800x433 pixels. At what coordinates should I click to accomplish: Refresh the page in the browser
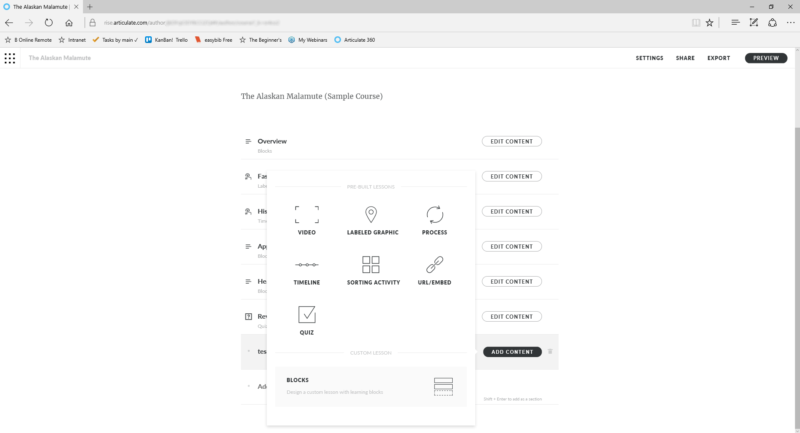48,22
